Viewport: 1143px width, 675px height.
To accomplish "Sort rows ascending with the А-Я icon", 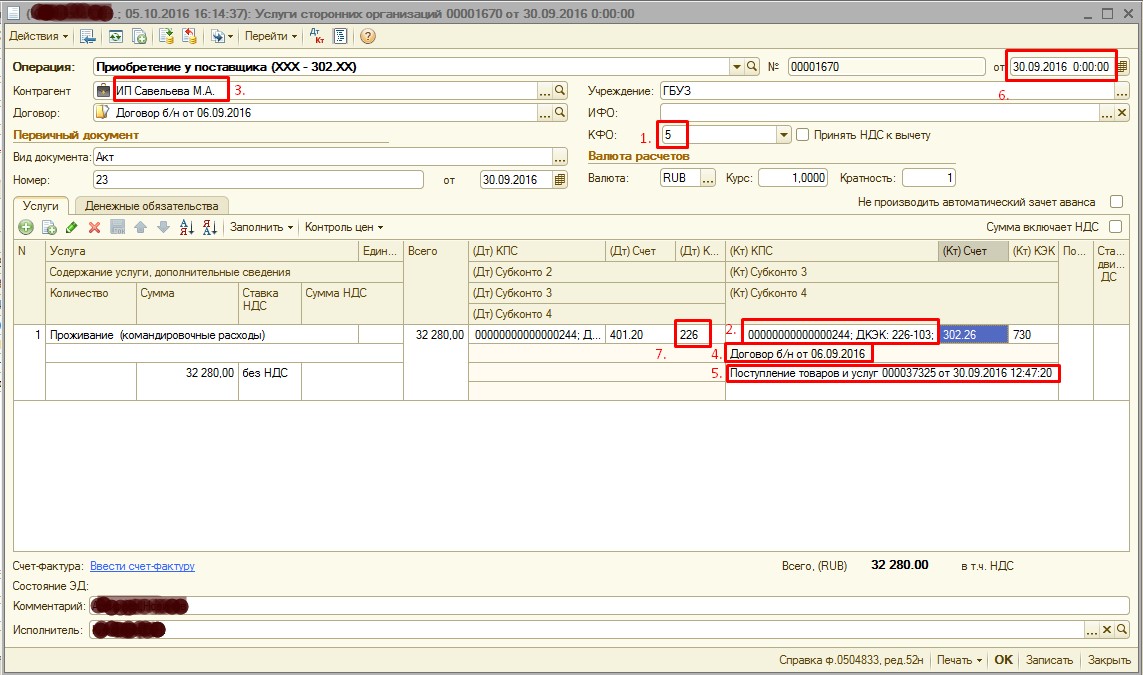I will pyautogui.click(x=186, y=227).
